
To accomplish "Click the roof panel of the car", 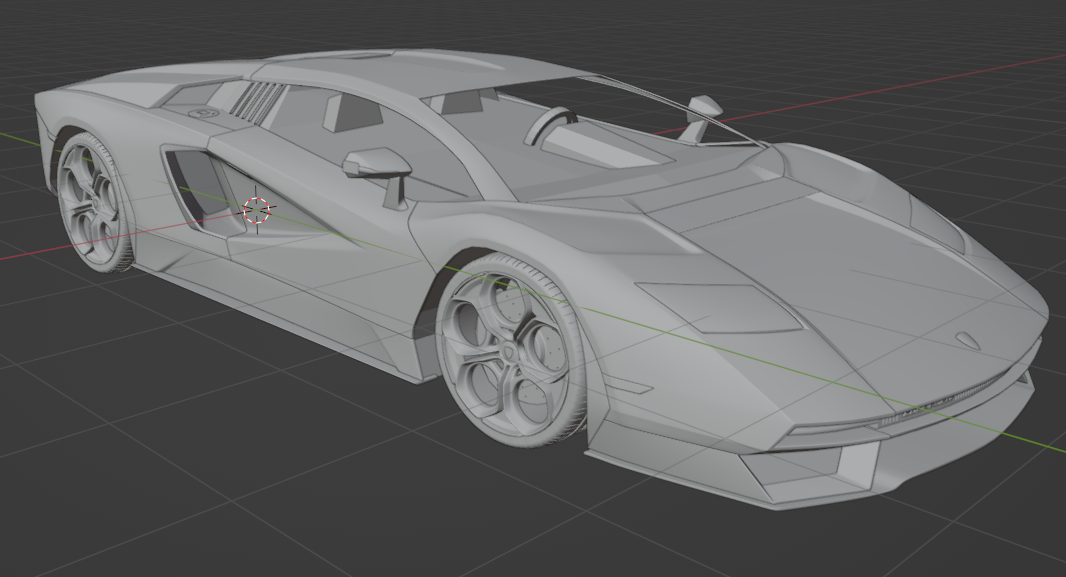I will click(435, 69).
